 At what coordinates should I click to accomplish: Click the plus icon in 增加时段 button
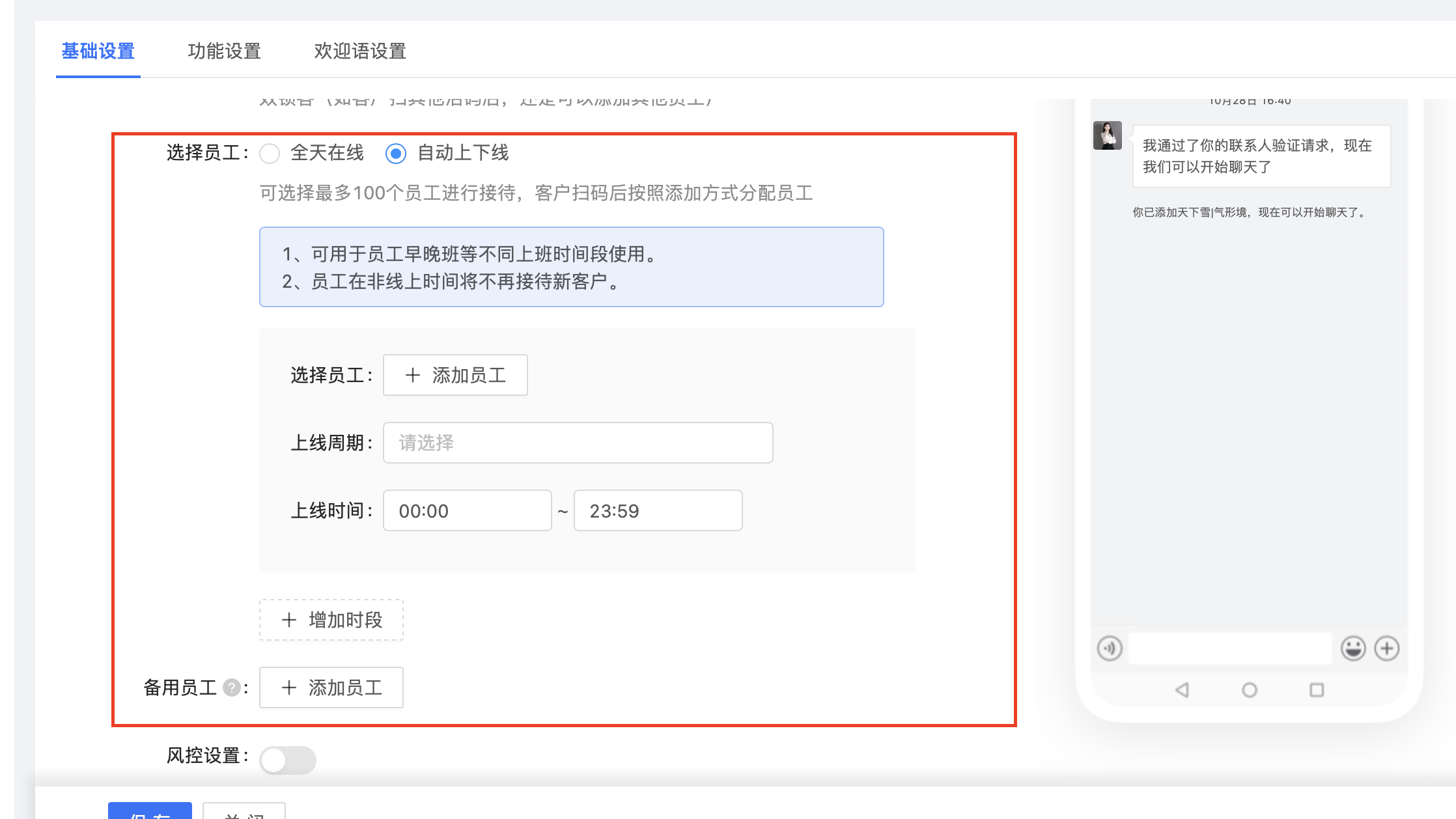(x=289, y=620)
